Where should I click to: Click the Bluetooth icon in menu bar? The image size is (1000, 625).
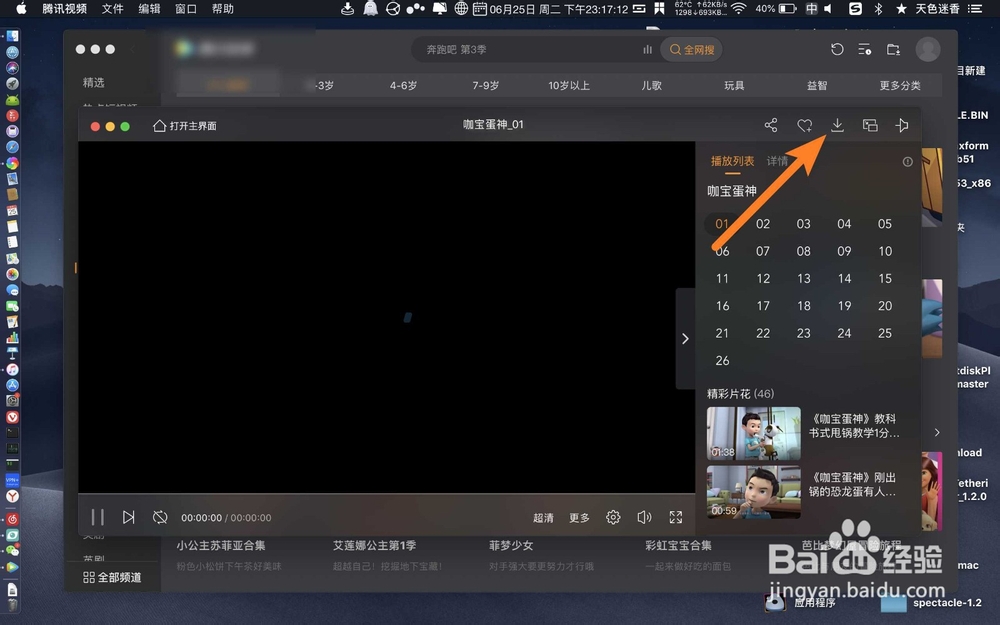click(878, 8)
